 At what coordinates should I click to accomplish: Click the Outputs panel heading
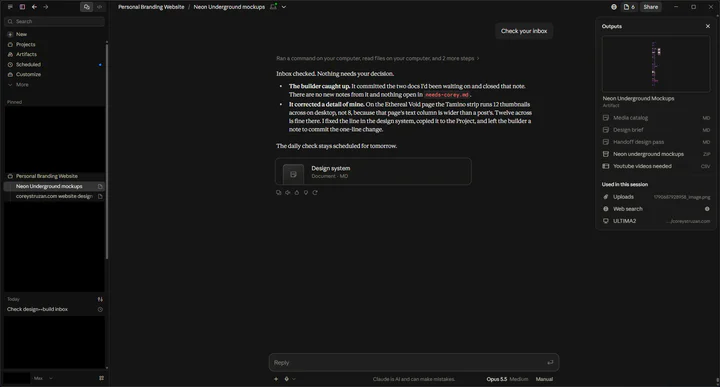(x=612, y=26)
